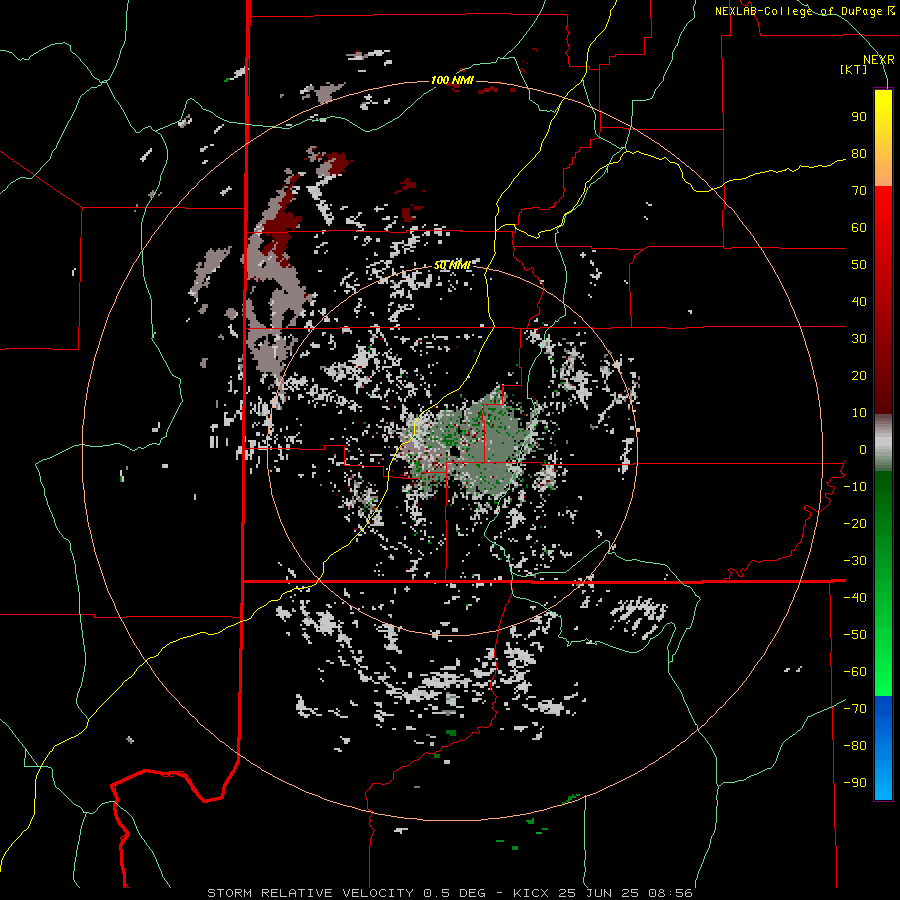The height and width of the screenshot is (900, 900).
Task: Select the 20 scale label
Action: click(x=859, y=376)
